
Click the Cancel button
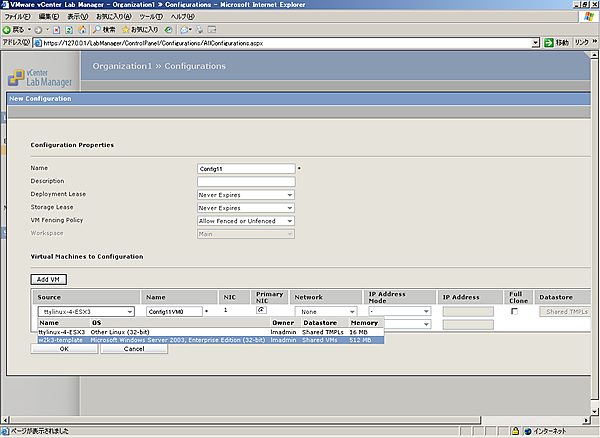point(134,349)
